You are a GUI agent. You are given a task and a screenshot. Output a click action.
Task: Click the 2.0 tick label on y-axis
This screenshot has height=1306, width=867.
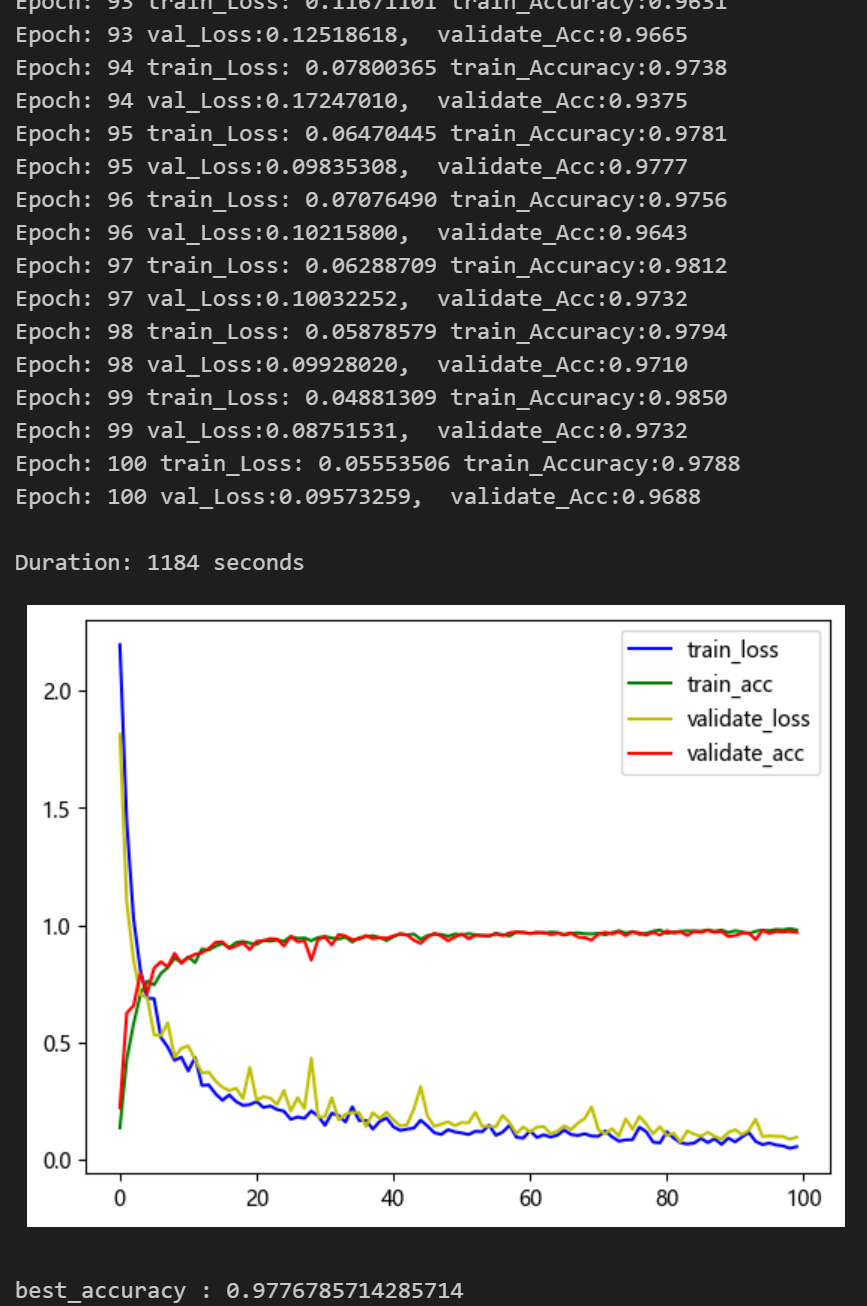(x=59, y=691)
